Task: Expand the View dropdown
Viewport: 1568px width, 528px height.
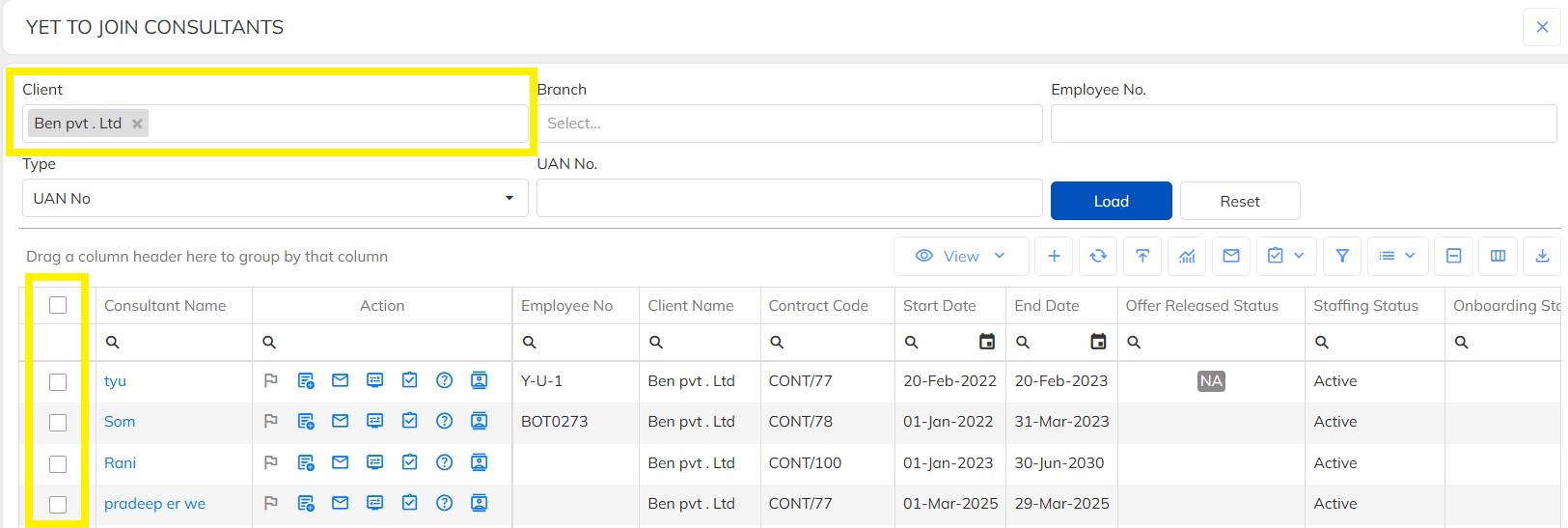Action: (961, 256)
